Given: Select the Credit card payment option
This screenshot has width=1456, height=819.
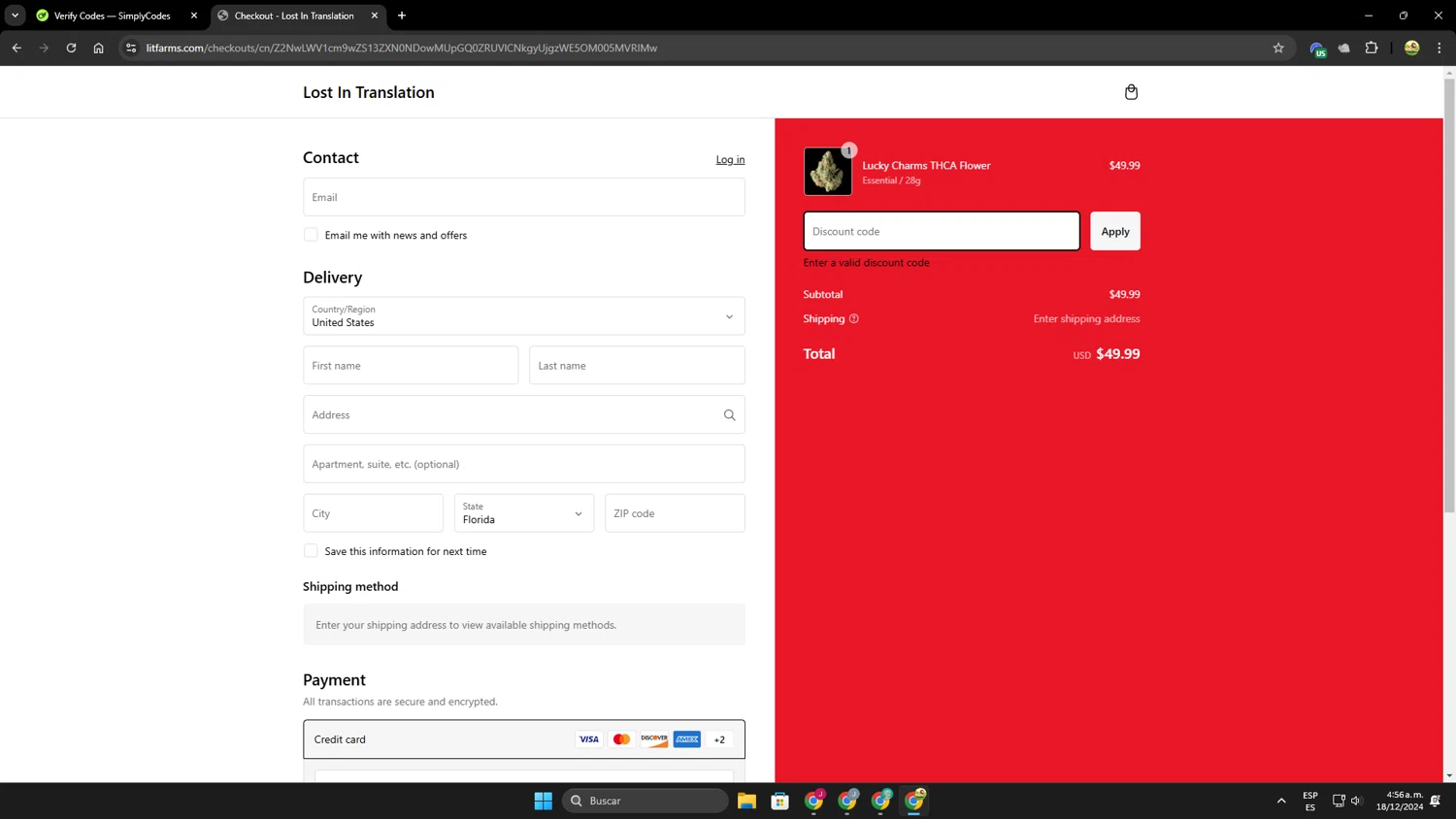Looking at the screenshot, I should 524,739.
